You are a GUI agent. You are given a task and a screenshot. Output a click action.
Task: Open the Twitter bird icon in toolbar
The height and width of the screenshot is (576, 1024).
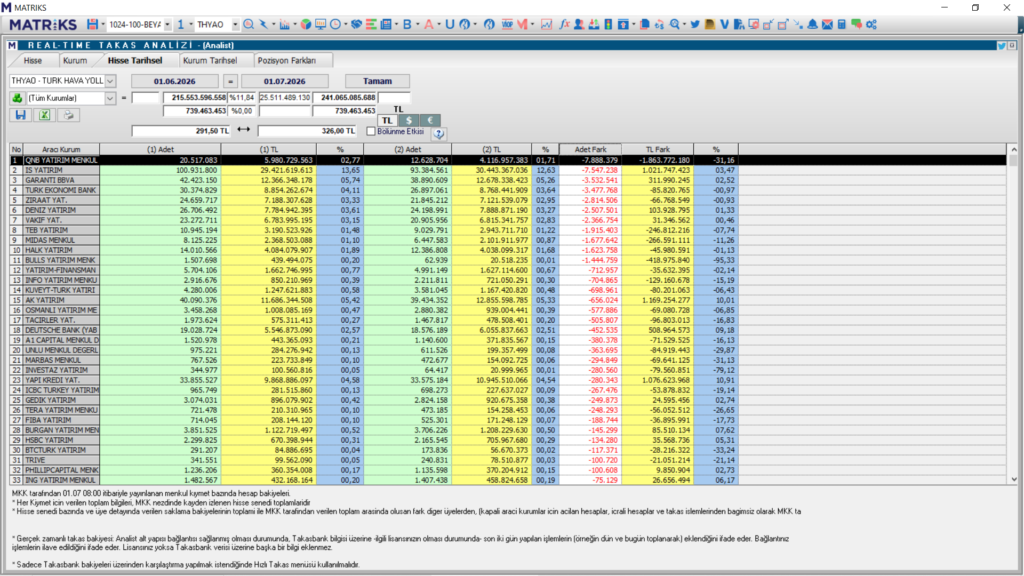pos(694,24)
